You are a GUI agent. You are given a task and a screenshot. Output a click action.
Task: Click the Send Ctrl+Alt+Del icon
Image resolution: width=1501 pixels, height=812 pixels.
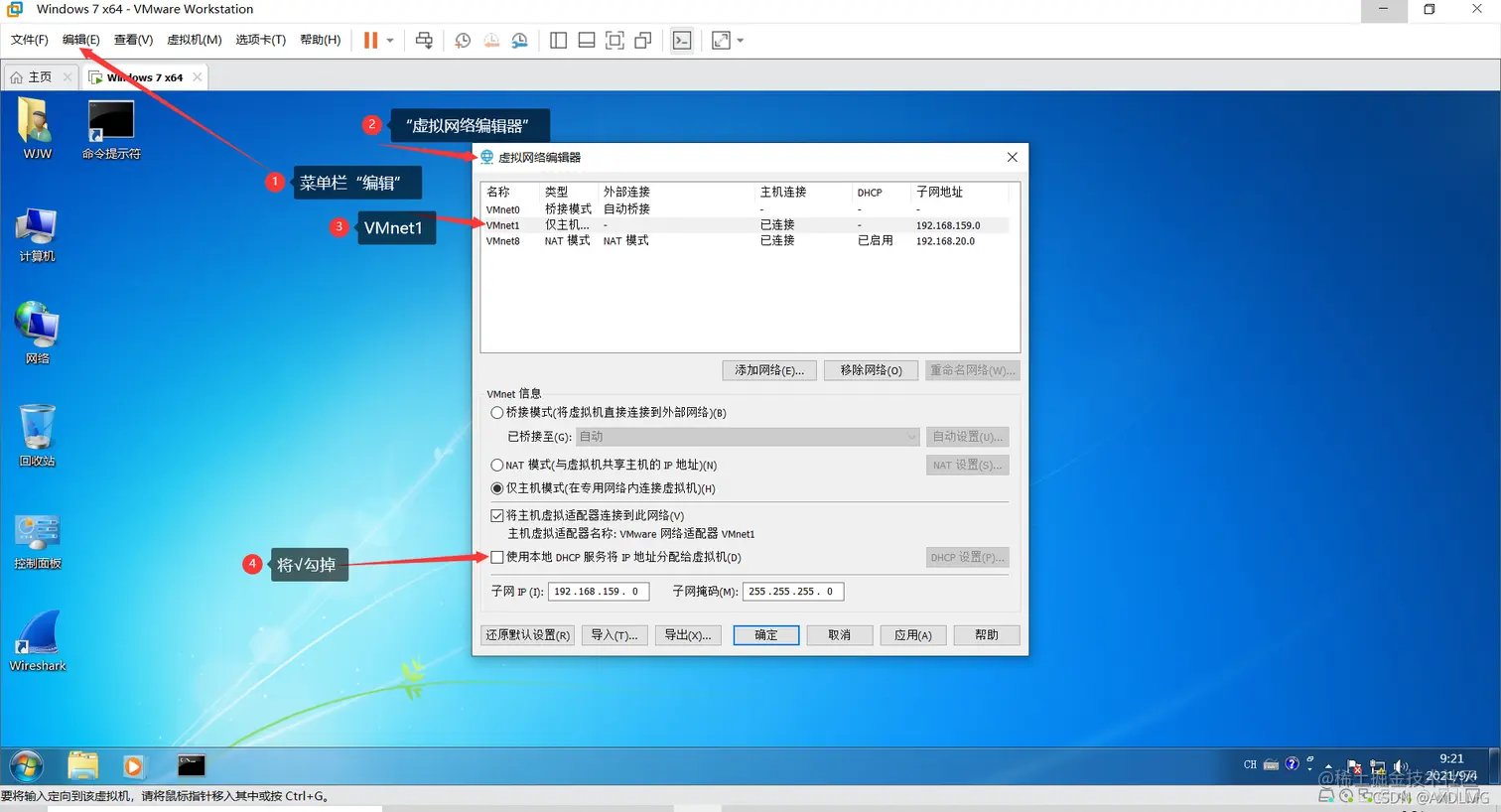[424, 40]
